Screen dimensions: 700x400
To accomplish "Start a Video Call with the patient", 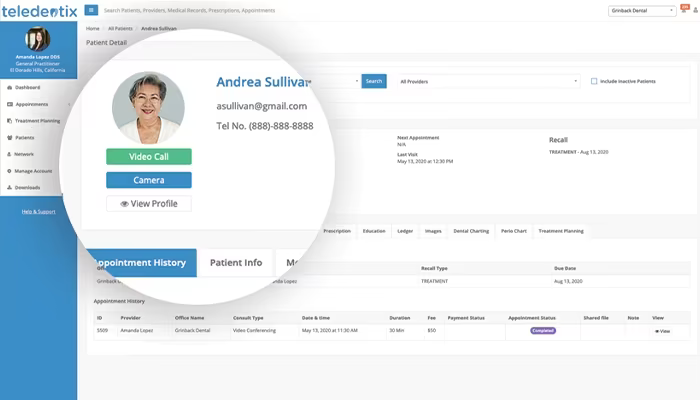I will coord(149,157).
